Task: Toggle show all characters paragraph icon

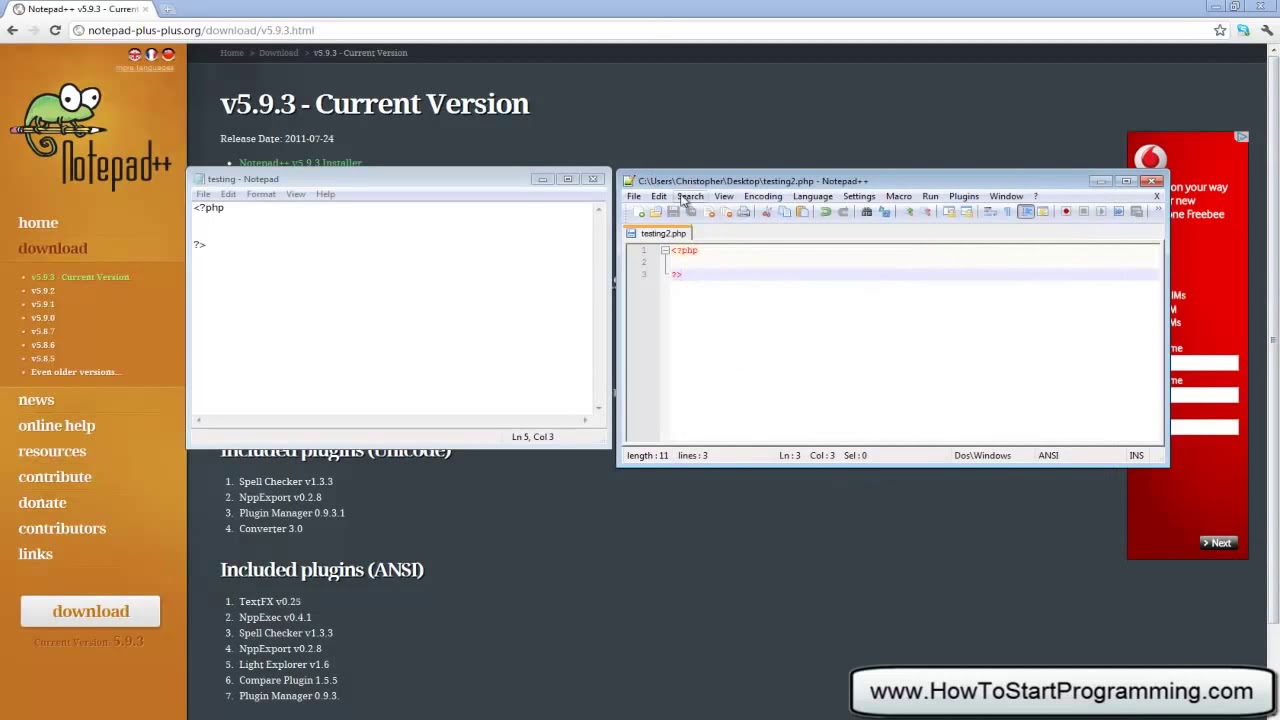Action: tap(1007, 212)
